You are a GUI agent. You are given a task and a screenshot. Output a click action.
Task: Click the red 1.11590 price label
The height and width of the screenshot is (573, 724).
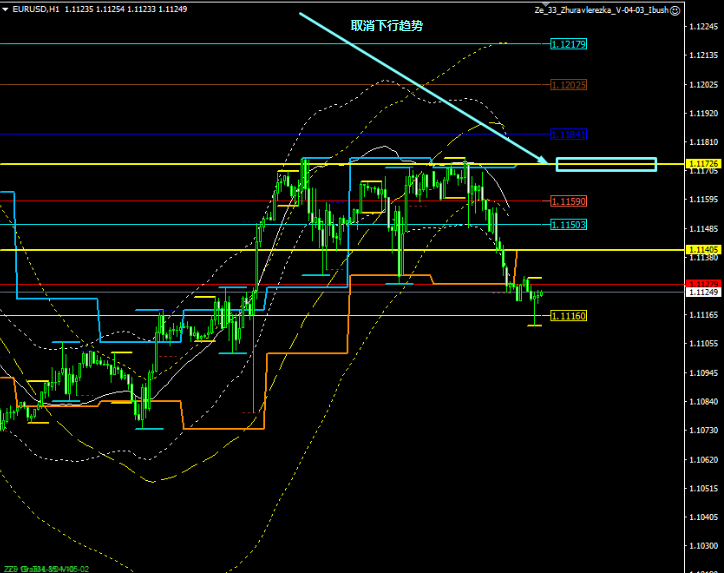click(568, 202)
